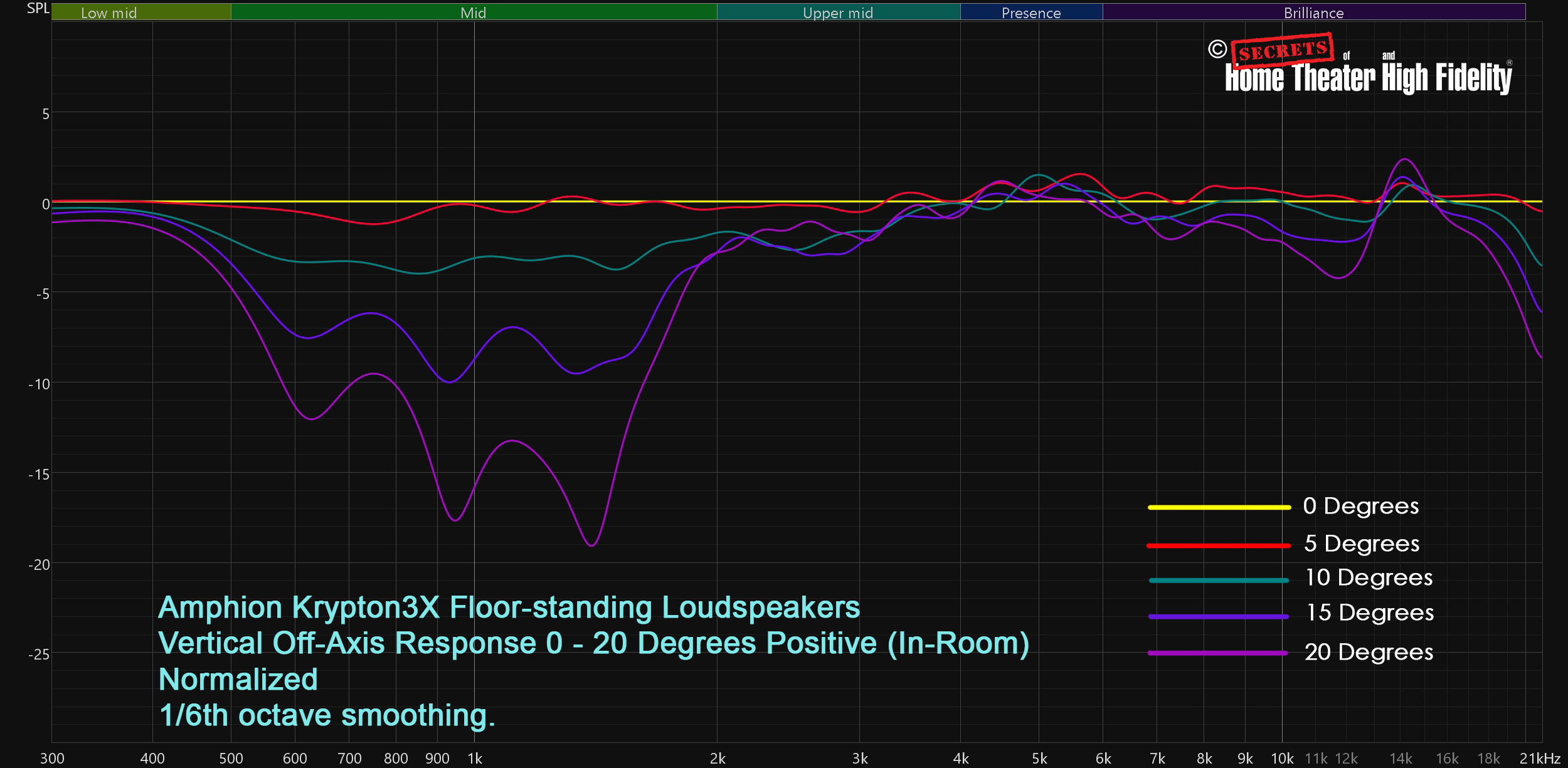Click the 8k frequency axis label
The width and height of the screenshot is (1568, 768).
point(1204,759)
